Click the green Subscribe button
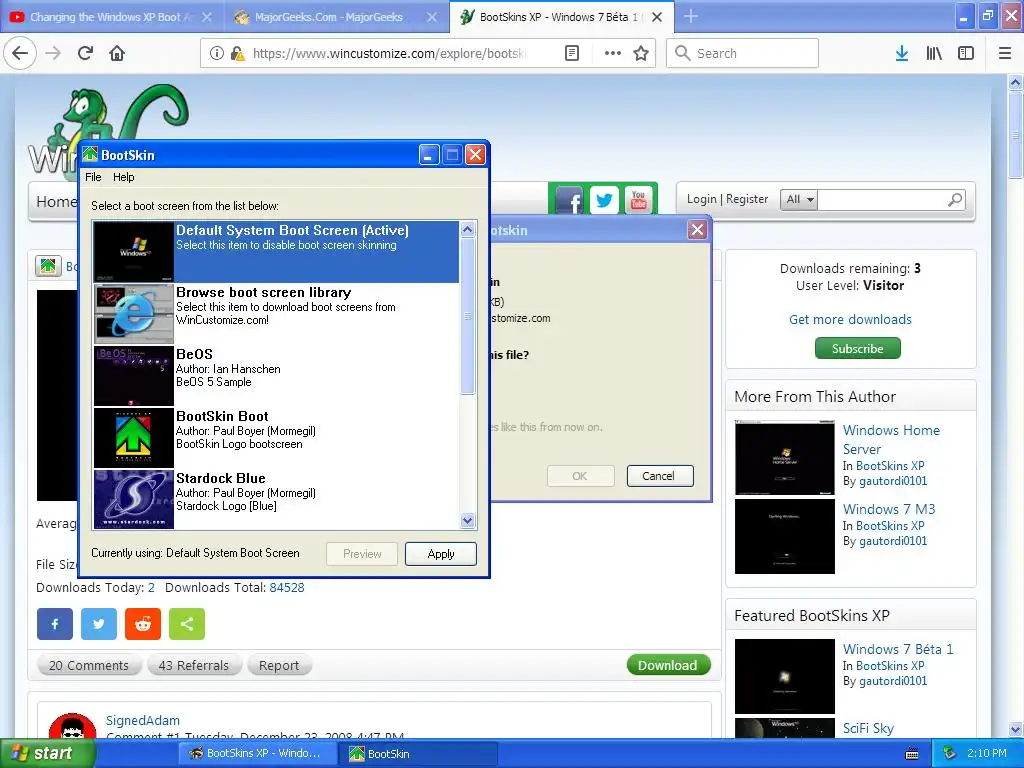The image size is (1024, 768). pyautogui.click(x=857, y=349)
